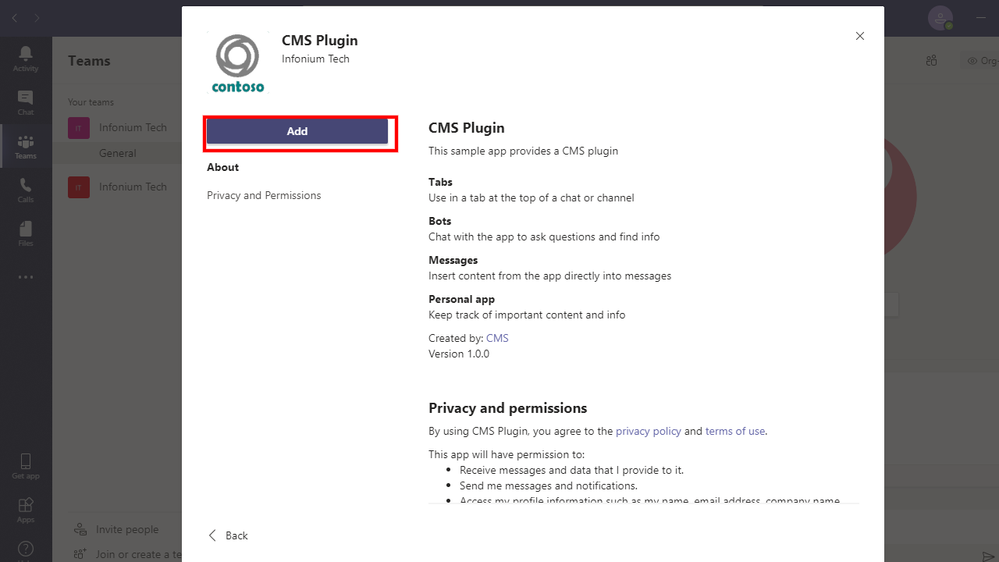The image size is (999, 562).
Task: Click the Invite people icon
Action: (x=80, y=529)
